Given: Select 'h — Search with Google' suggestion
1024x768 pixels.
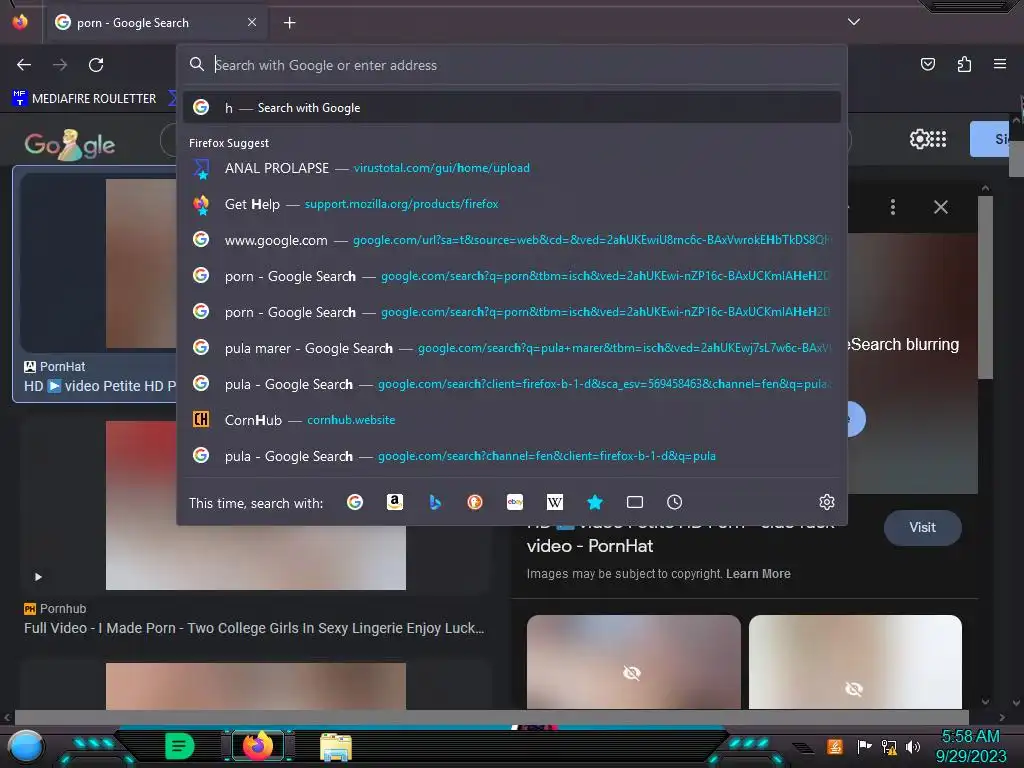Looking at the screenshot, I should click(x=512, y=108).
